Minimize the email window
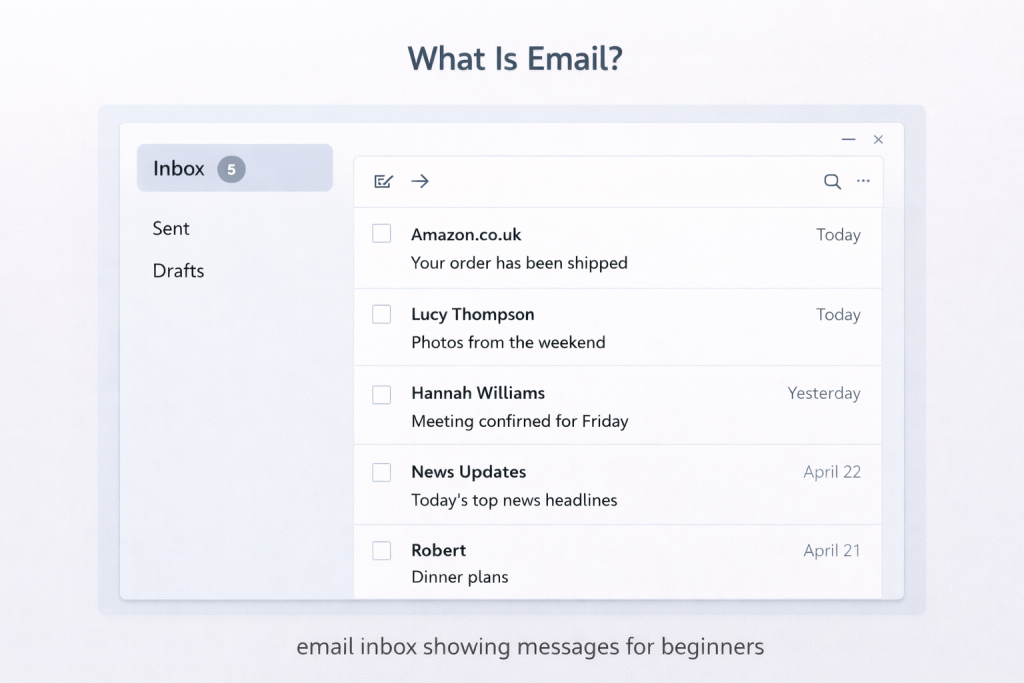The image size is (1024, 683). [848, 140]
